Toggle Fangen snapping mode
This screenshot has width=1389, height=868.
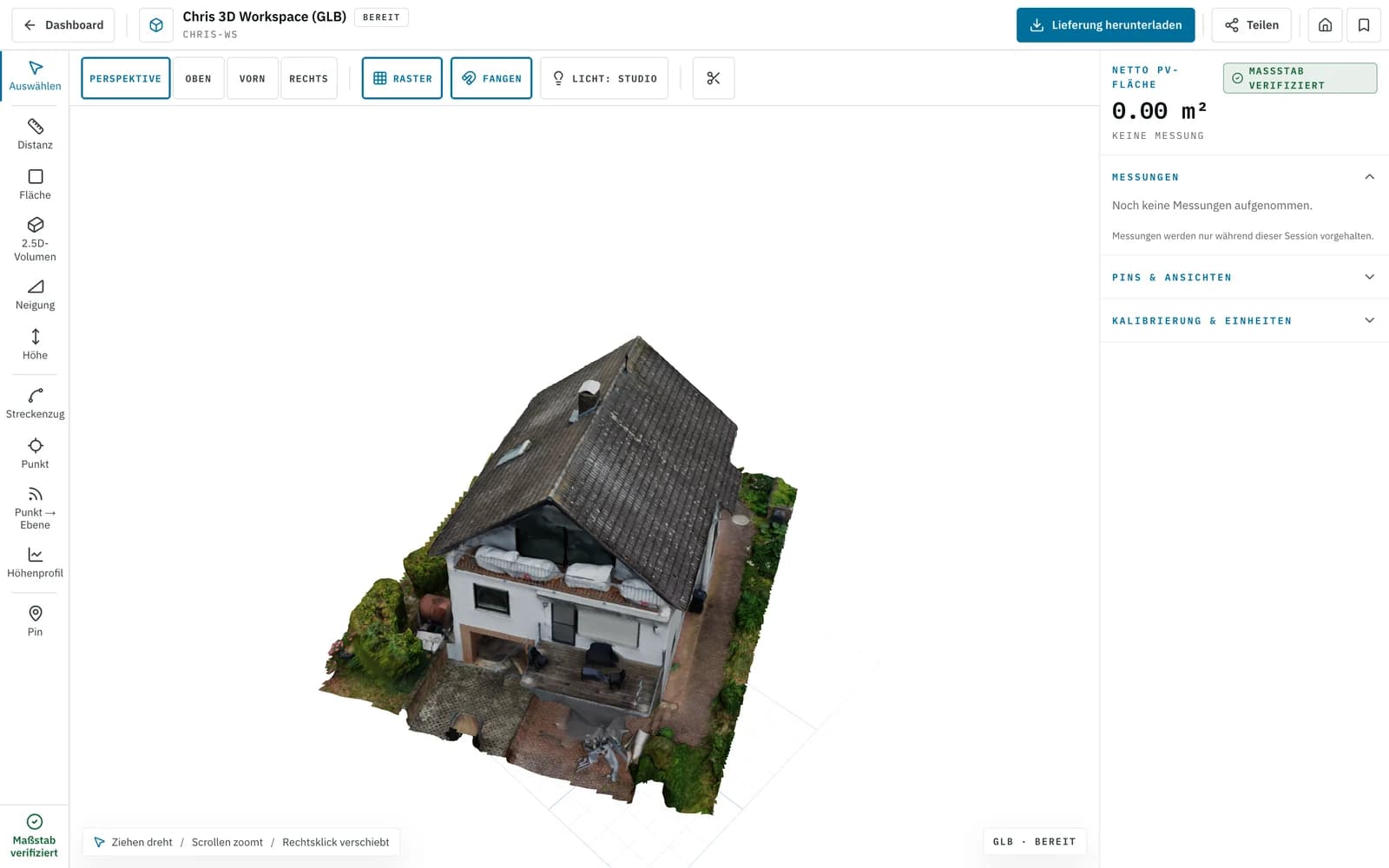tap(491, 78)
